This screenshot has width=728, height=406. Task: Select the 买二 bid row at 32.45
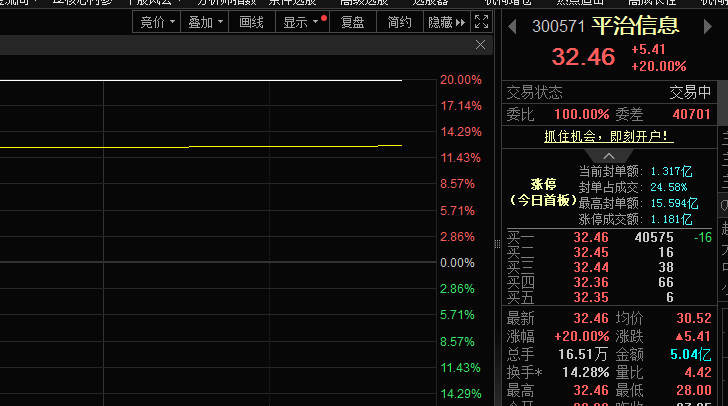point(609,252)
